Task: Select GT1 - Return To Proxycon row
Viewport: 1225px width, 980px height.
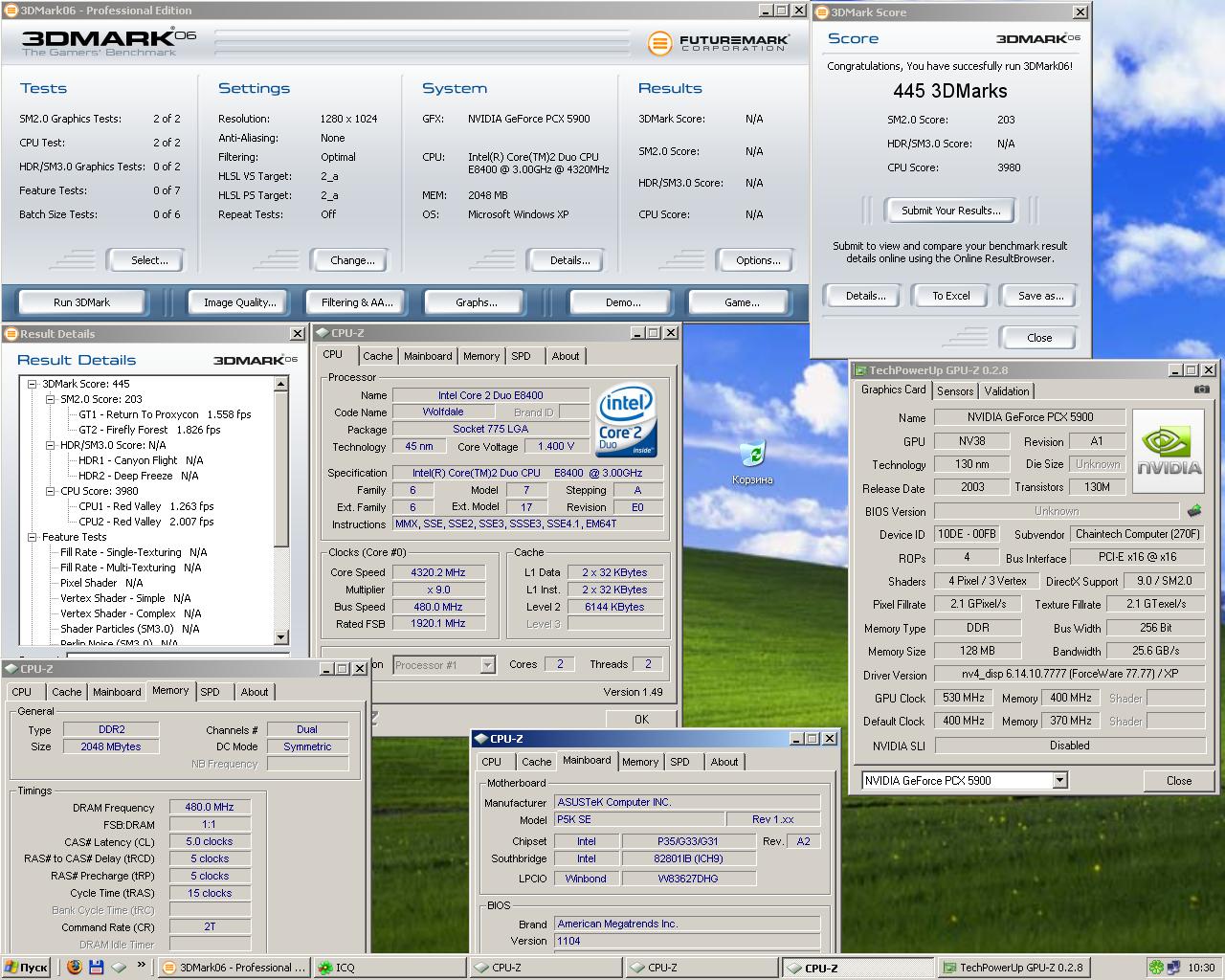Action: (165, 414)
